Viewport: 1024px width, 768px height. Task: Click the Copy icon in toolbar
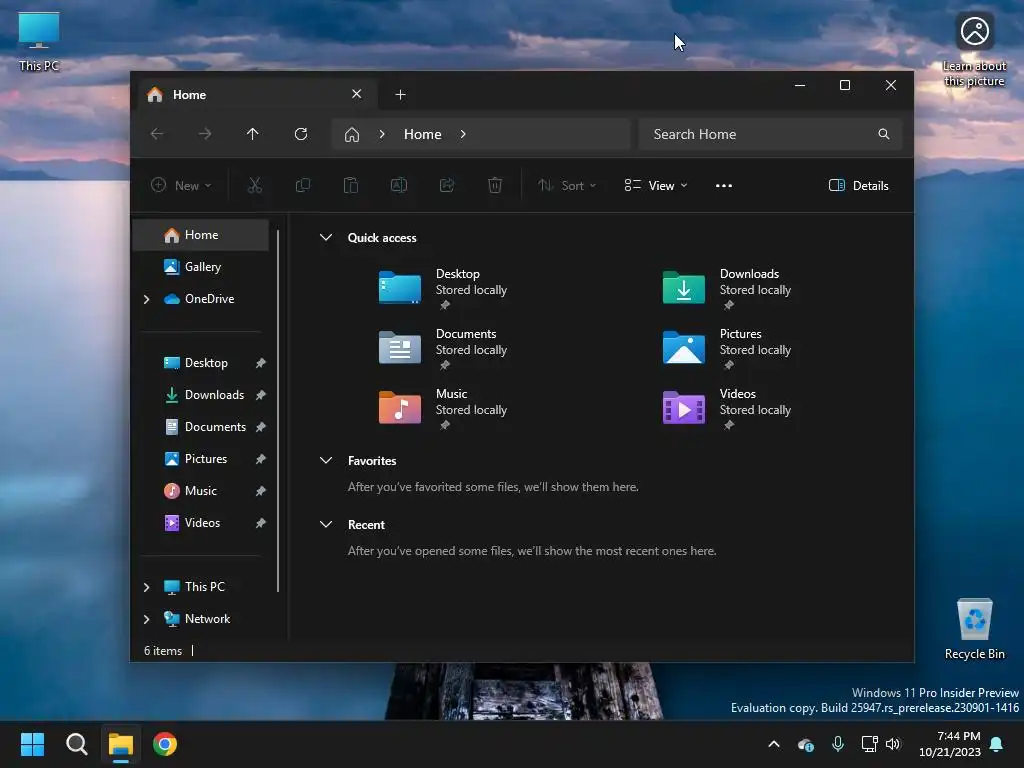pyautogui.click(x=302, y=185)
